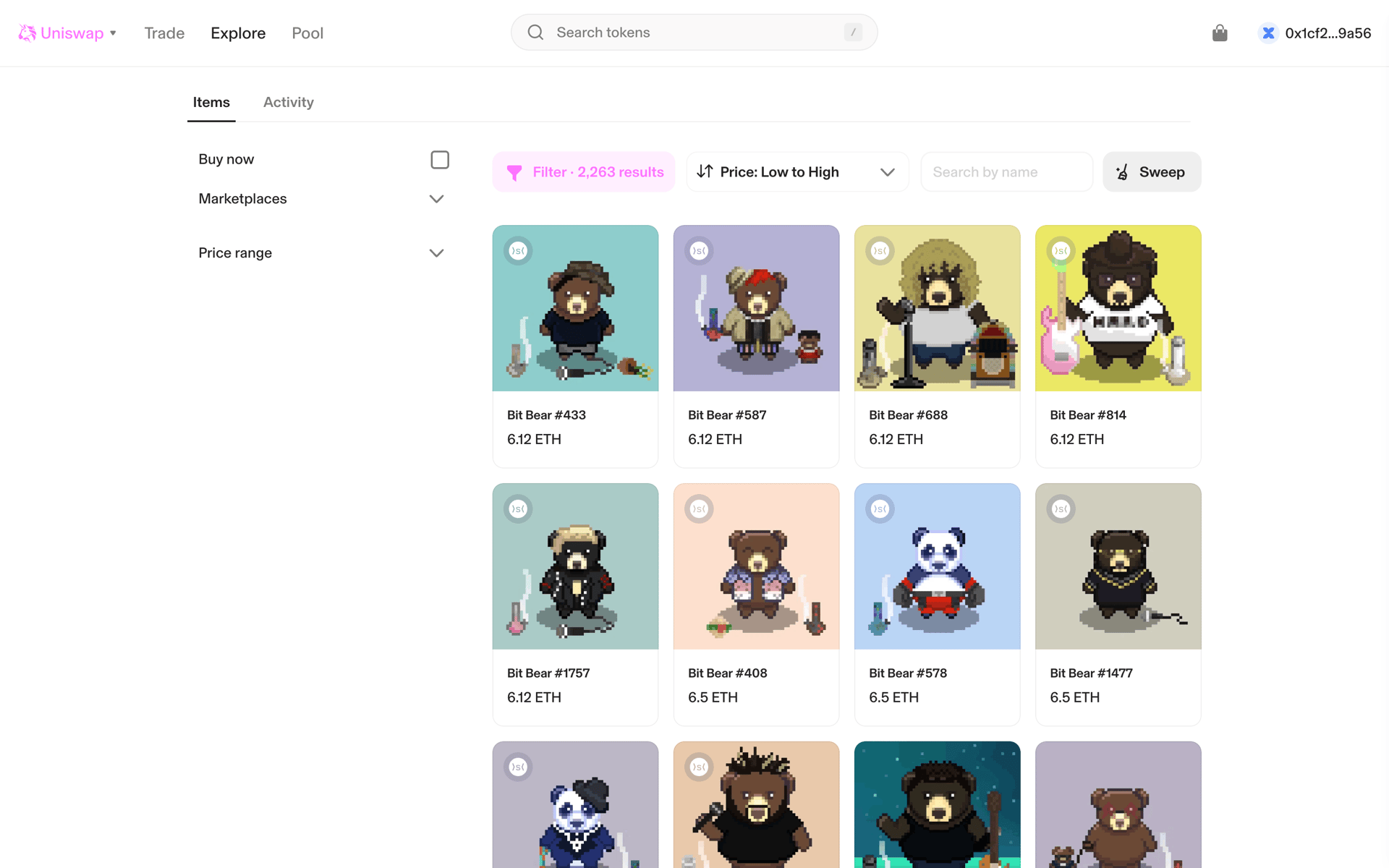Open the Bit Bear #587 artwork

click(x=757, y=308)
